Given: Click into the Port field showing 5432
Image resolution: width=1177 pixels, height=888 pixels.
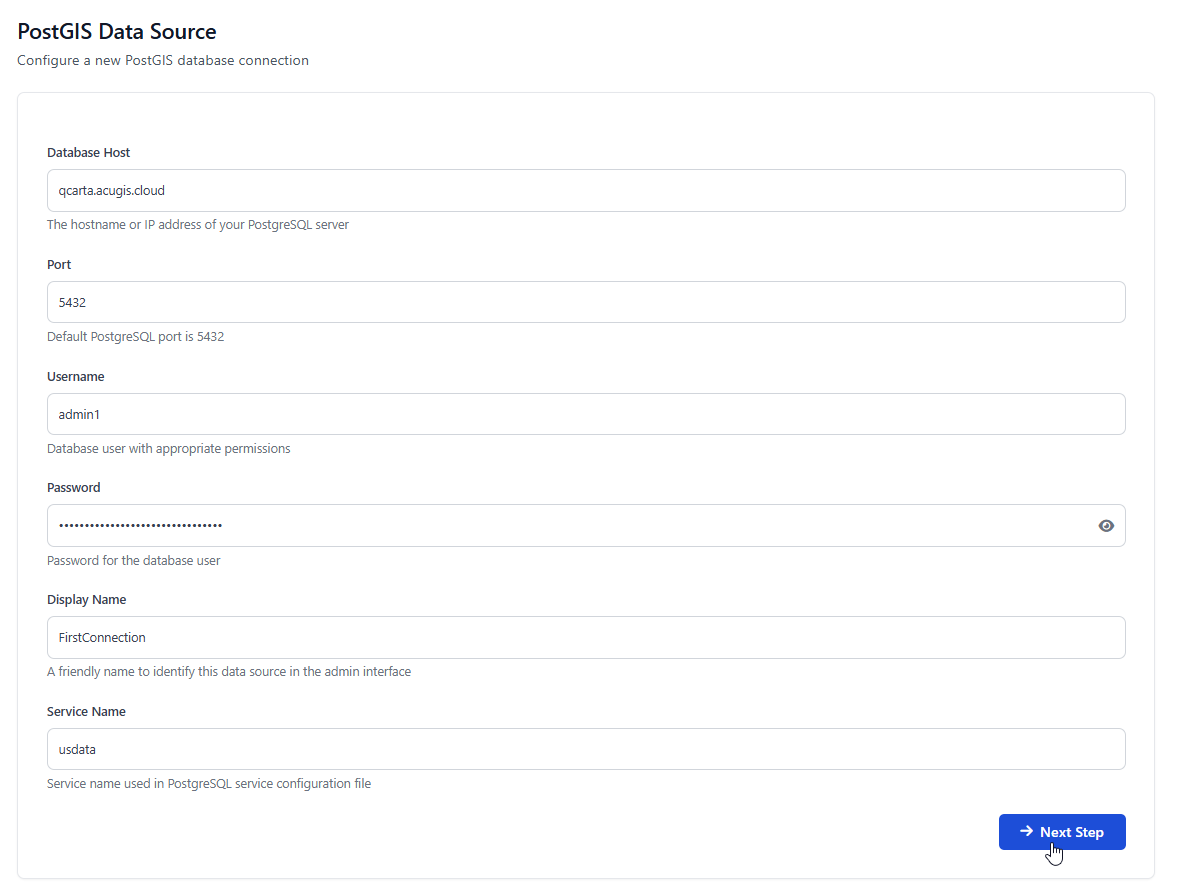Looking at the screenshot, I should tap(586, 302).
